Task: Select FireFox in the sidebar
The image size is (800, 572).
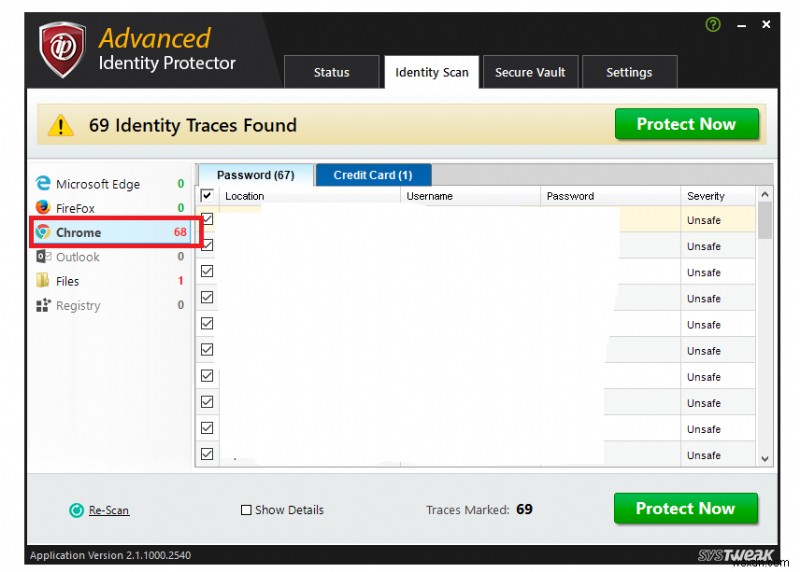Action: (110, 208)
